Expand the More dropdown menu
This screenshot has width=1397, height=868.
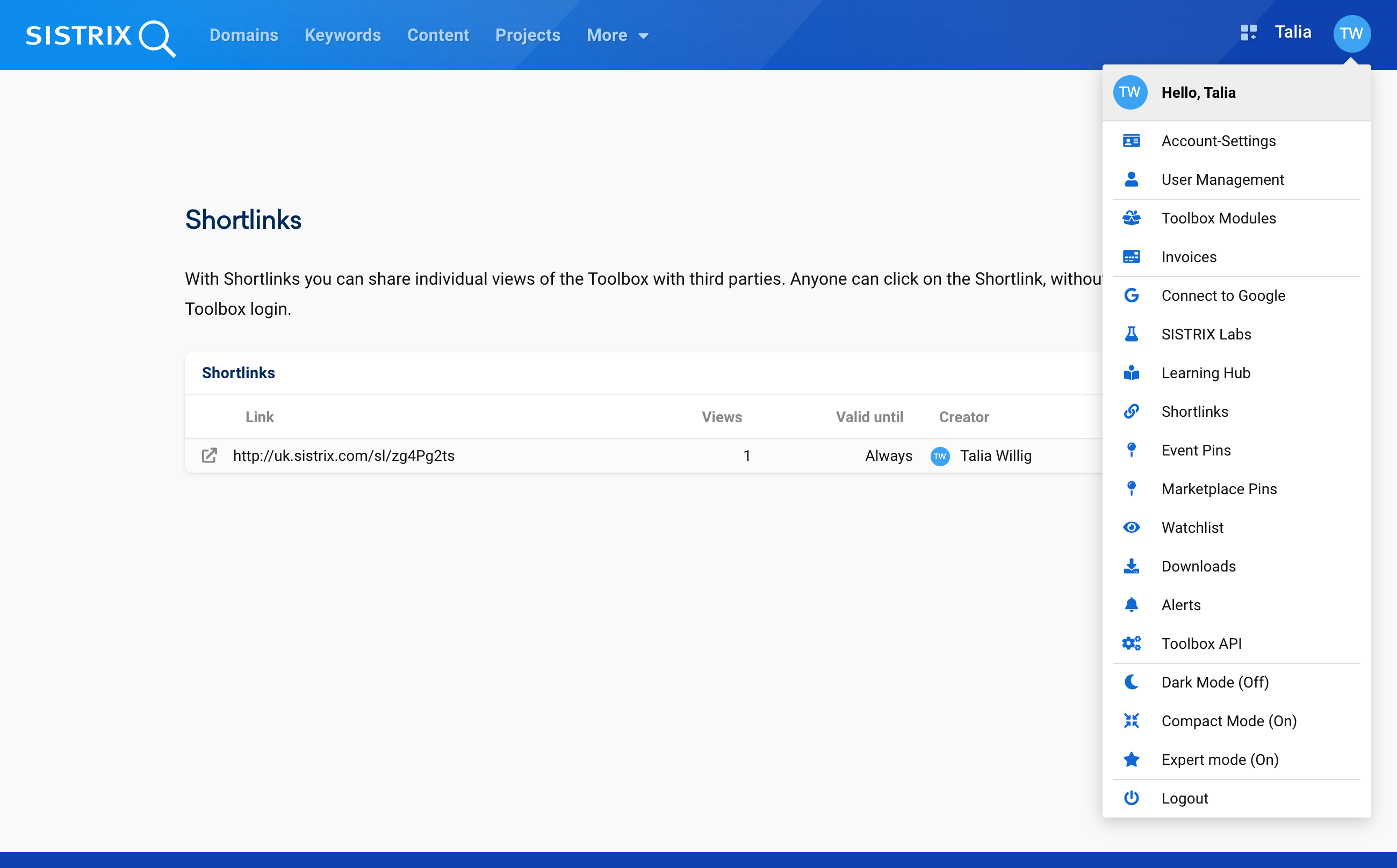tap(617, 35)
